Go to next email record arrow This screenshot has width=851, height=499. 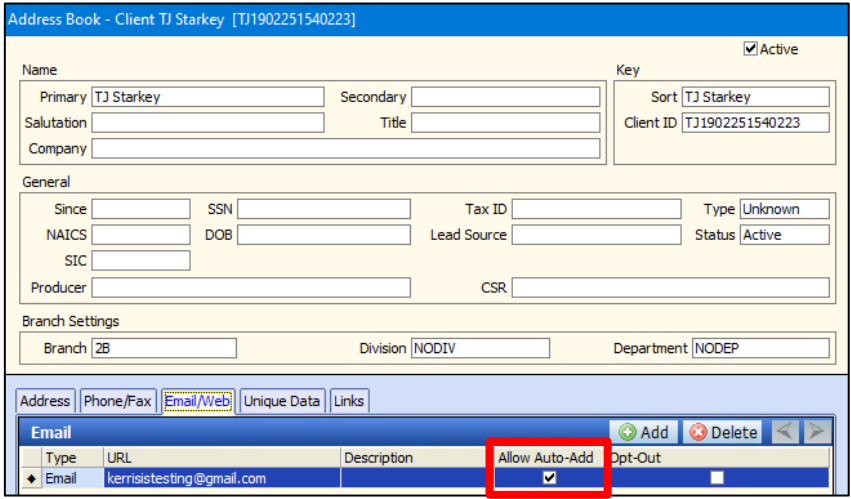click(x=817, y=432)
